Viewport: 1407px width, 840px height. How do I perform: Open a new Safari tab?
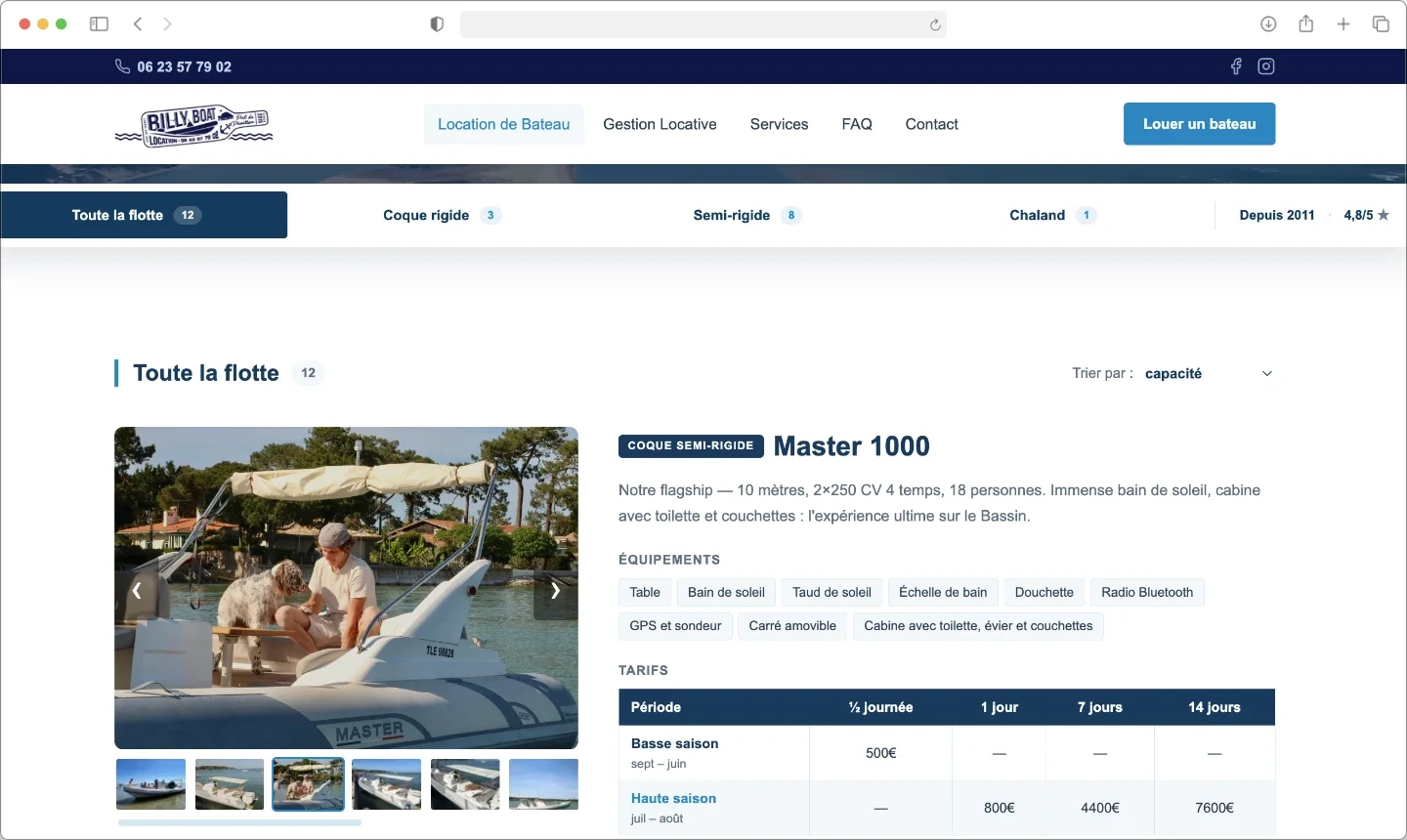click(1343, 23)
